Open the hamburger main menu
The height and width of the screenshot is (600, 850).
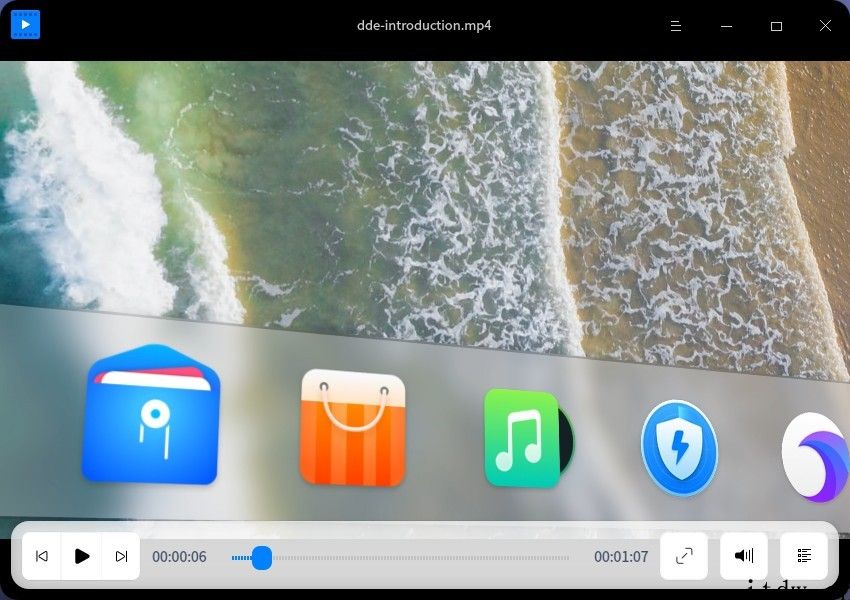tap(675, 26)
